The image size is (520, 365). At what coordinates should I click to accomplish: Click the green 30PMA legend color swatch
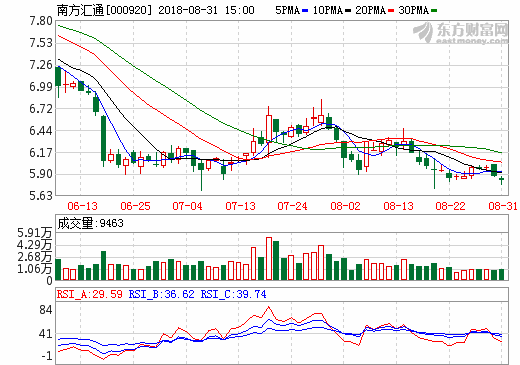tap(434, 11)
